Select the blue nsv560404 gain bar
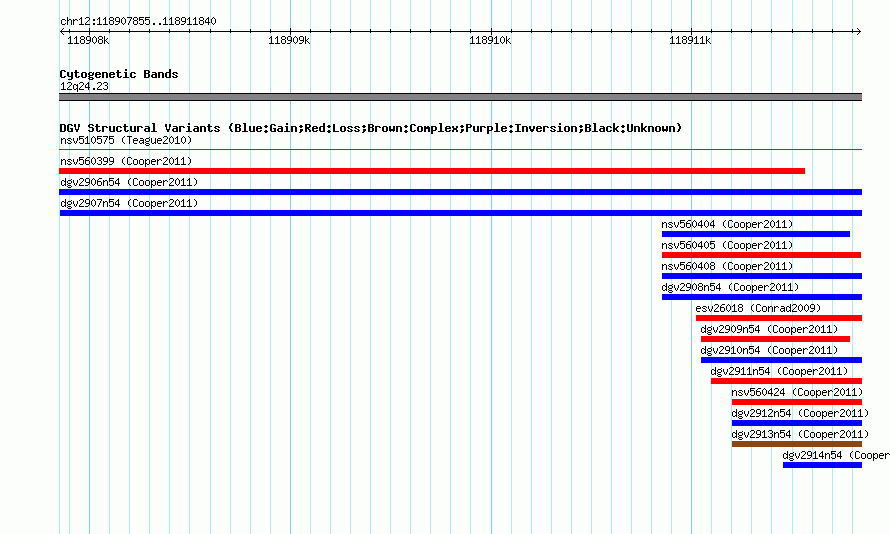The image size is (890, 534). coord(756,234)
